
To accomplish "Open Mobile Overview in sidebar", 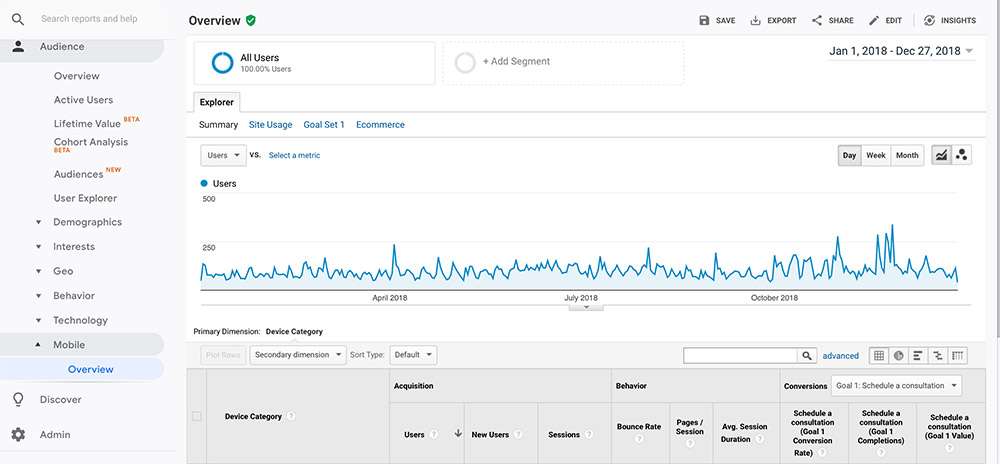I will (91, 370).
